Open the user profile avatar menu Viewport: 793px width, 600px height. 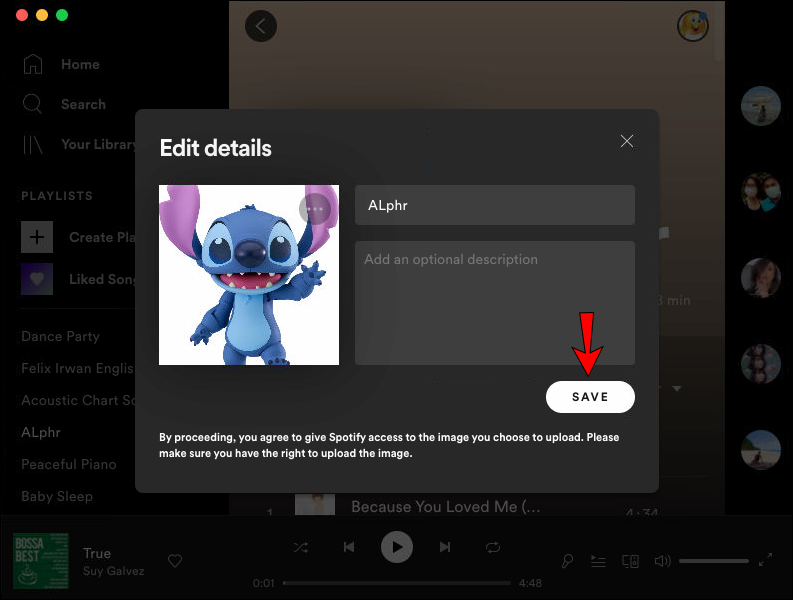(x=693, y=26)
